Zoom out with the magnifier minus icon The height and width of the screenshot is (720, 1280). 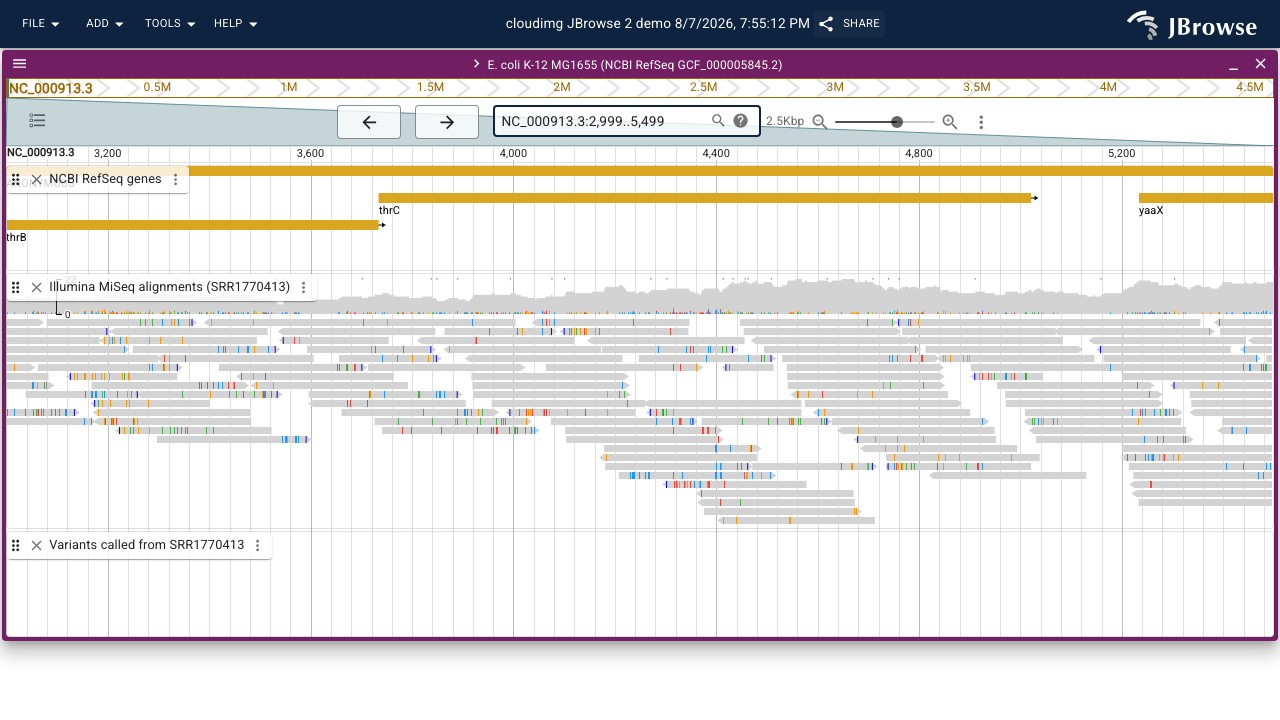(x=820, y=122)
